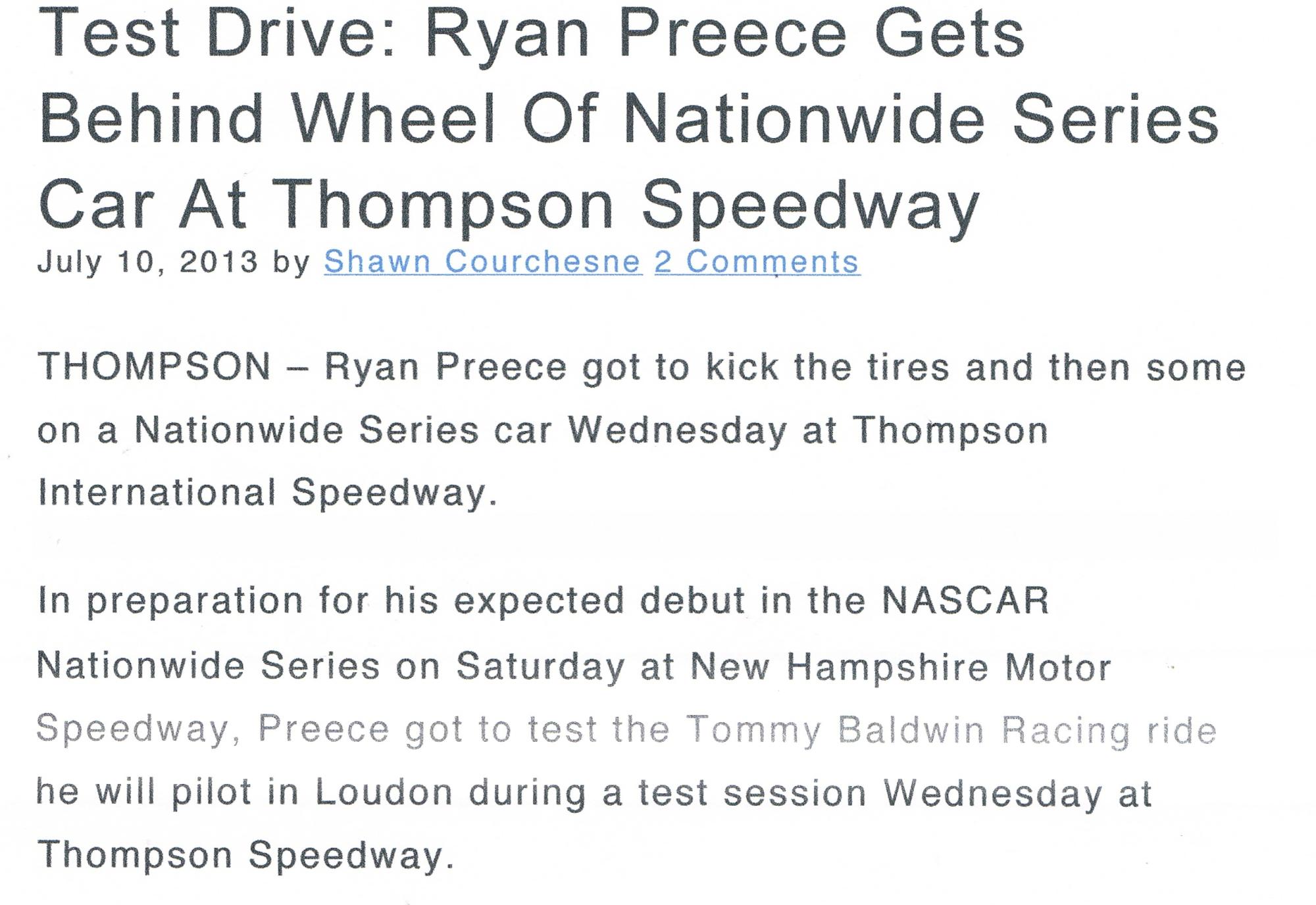Click 'Wednesday at Thompson' in first paragraph
1316x905 pixels.
coord(808,431)
